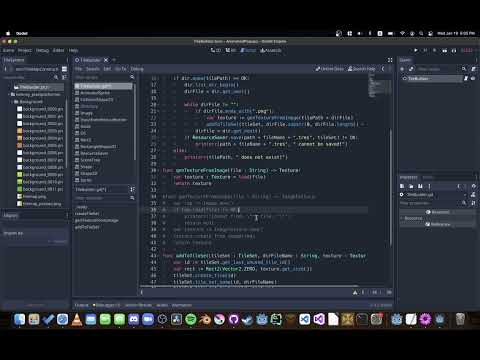
Task: Open the script editor File menu
Action: (78, 69)
